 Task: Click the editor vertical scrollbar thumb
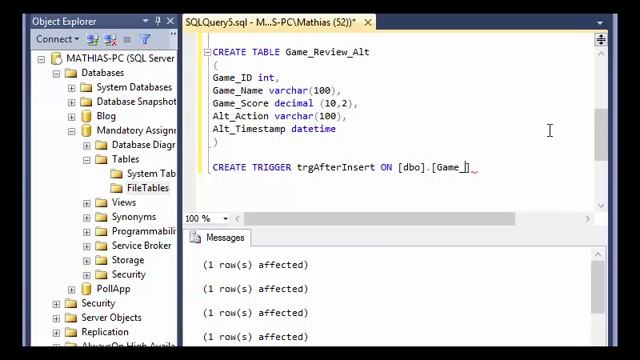(x=600, y=135)
